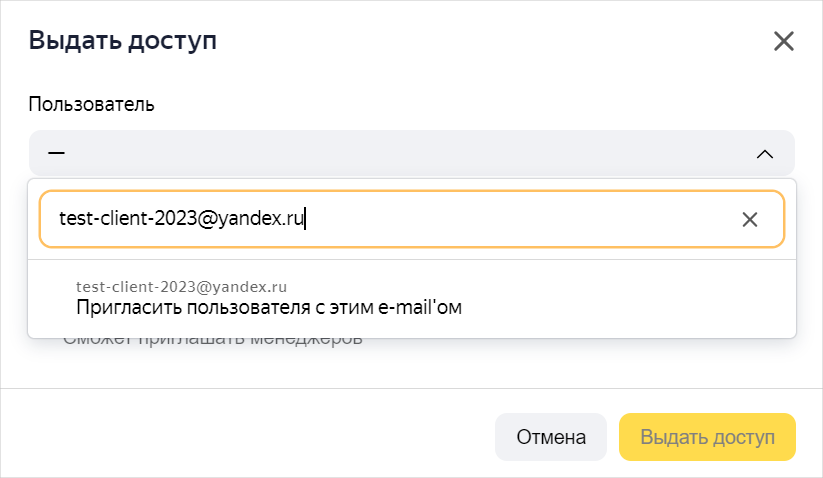Pick the gray test-client-2023@yandex.ru suggestion line
823x478 pixels.
click(x=181, y=286)
